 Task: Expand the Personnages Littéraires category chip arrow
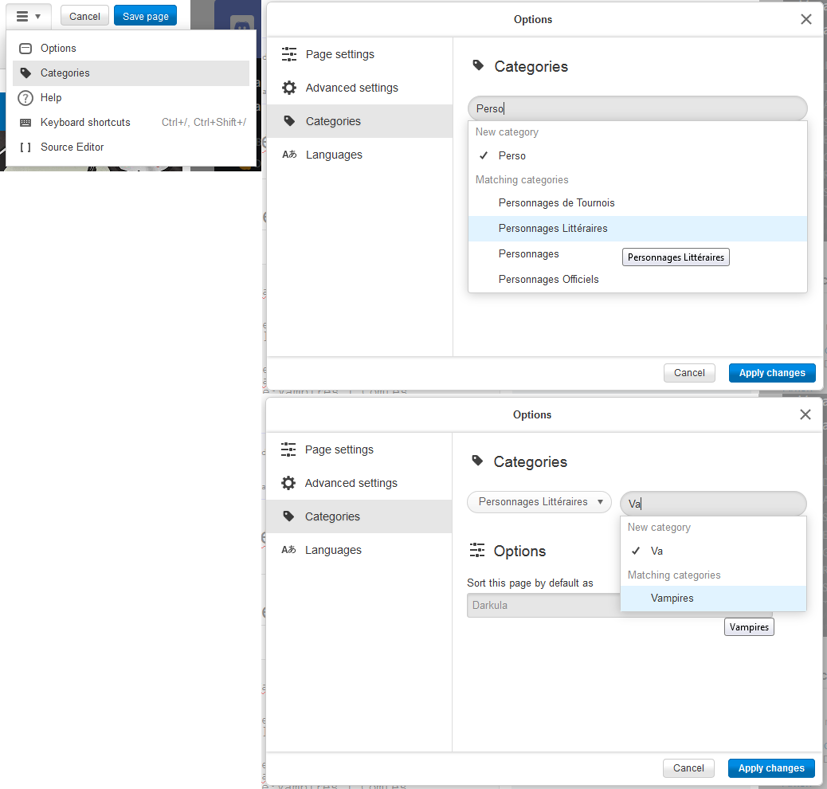pyautogui.click(x=600, y=502)
